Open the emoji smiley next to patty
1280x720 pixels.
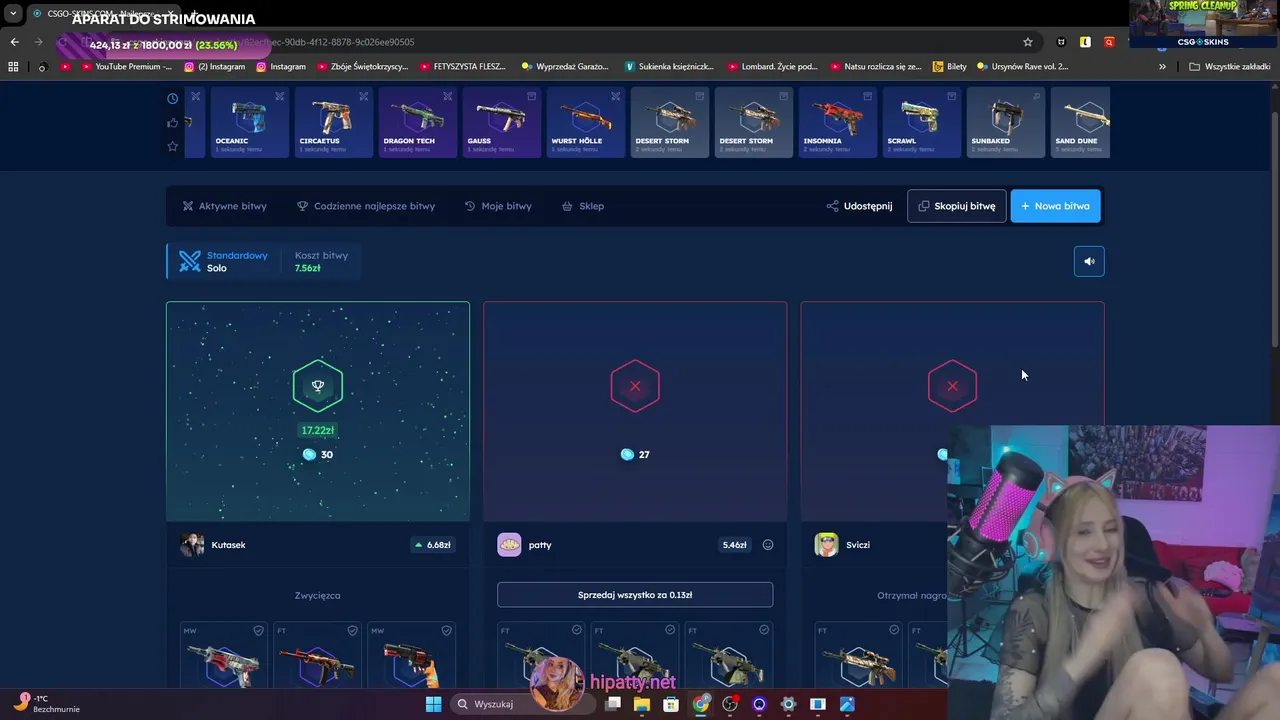[x=768, y=545]
